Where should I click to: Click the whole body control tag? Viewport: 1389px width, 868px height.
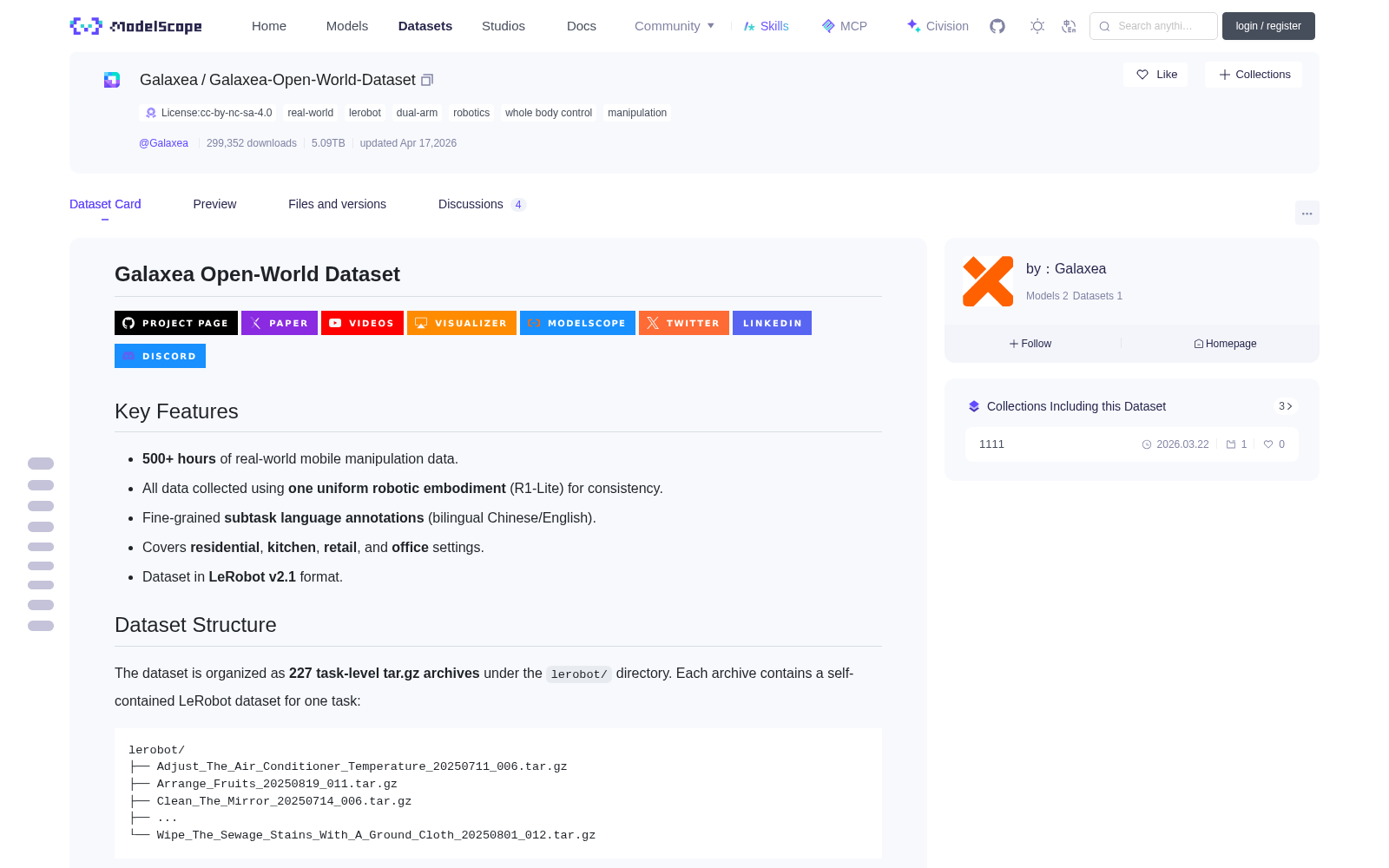549,113
